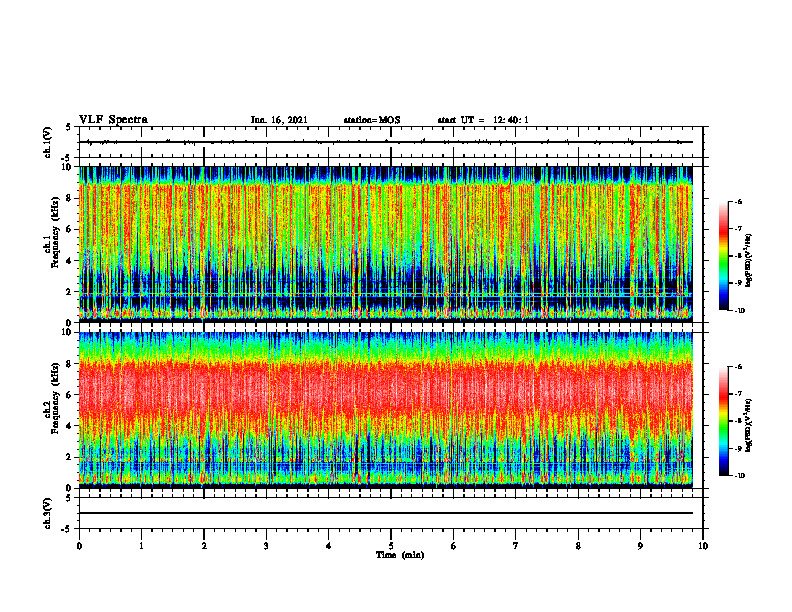The image size is (792, 612).
Task: Click the "4" kHz tick of ch.2 spectrogram
Action: [71, 426]
